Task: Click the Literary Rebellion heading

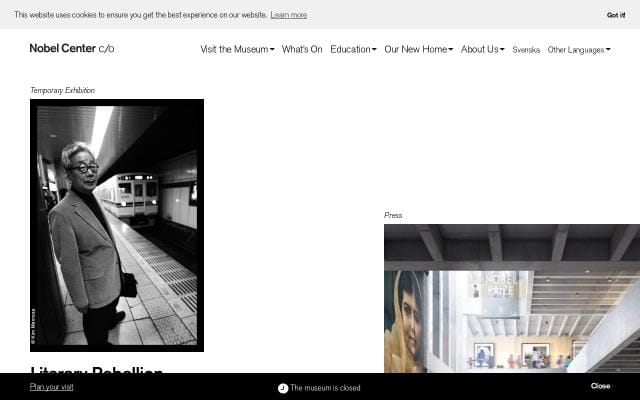Action: [97, 371]
